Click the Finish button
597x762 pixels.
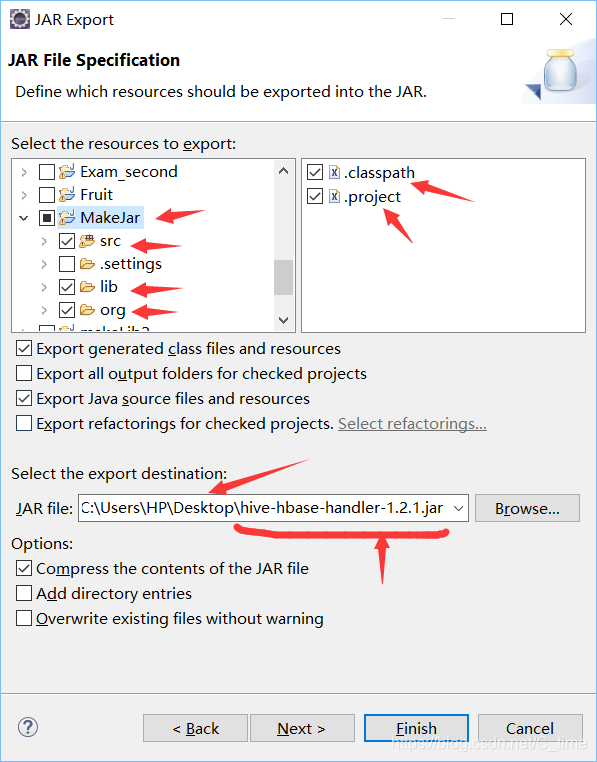click(416, 728)
